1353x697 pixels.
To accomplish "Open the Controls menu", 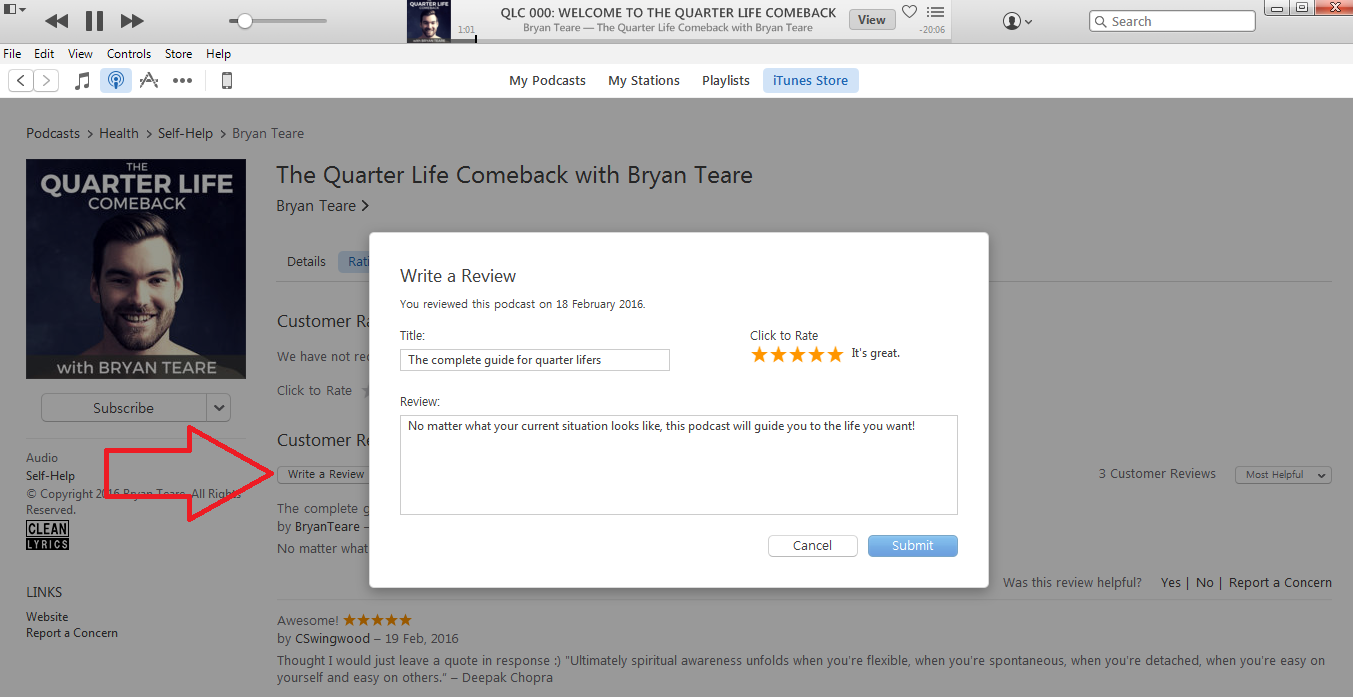I will (129, 54).
